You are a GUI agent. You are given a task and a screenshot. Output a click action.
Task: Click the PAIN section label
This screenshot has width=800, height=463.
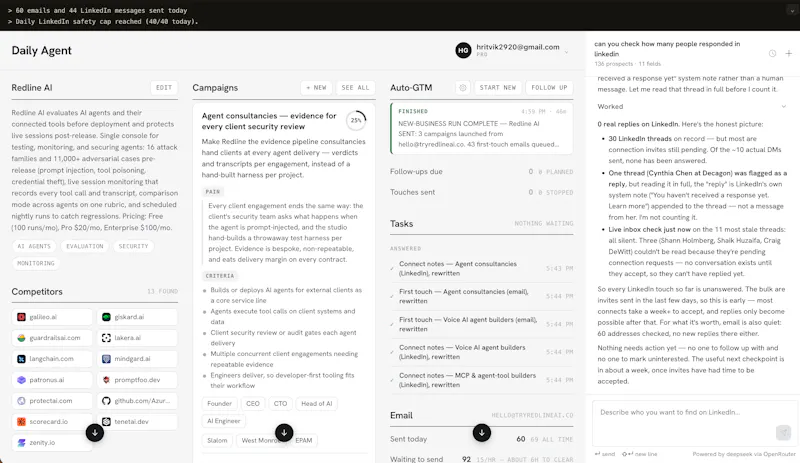click(x=213, y=192)
